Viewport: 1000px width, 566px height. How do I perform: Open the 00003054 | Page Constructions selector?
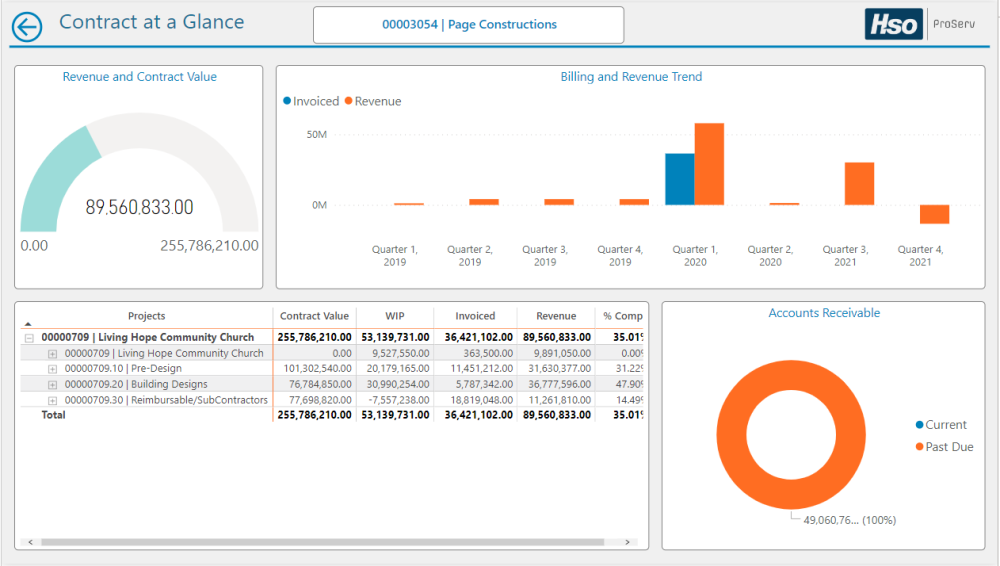[x=468, y=25]
